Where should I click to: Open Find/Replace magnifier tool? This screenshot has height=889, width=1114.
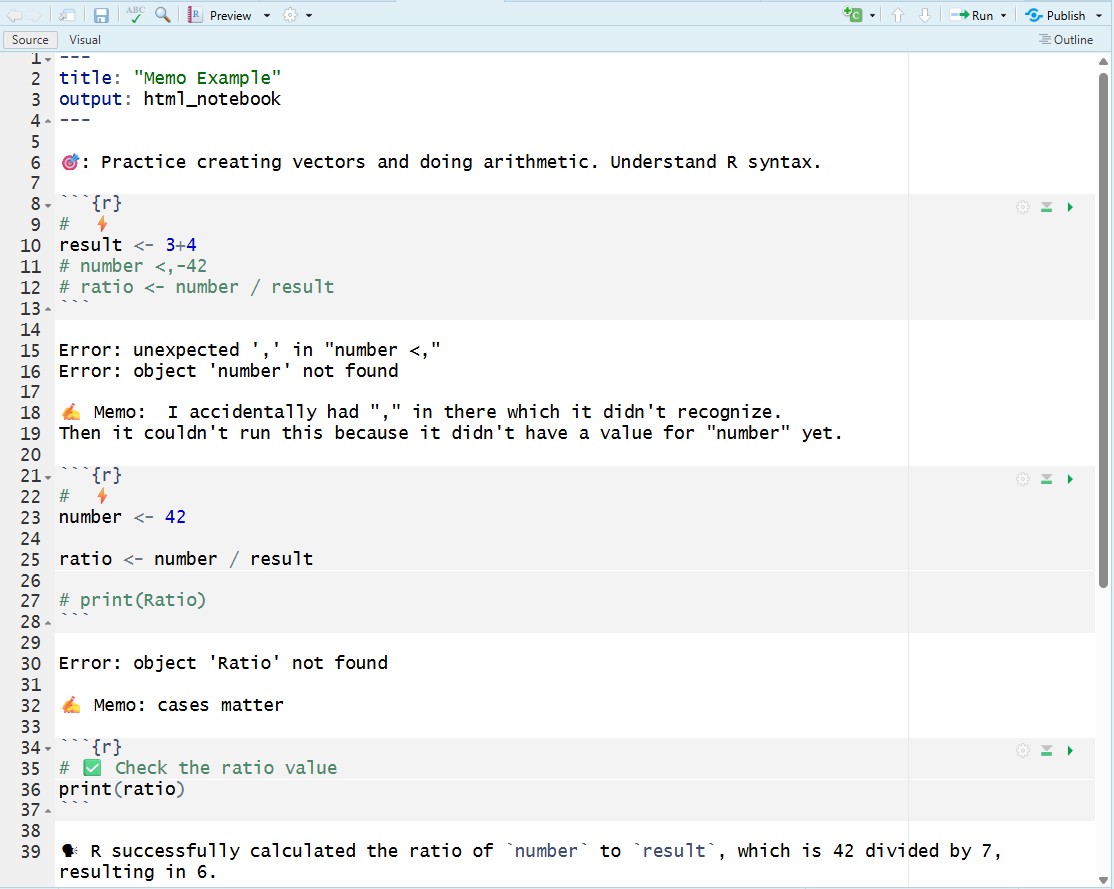click(x=163, y=14)
